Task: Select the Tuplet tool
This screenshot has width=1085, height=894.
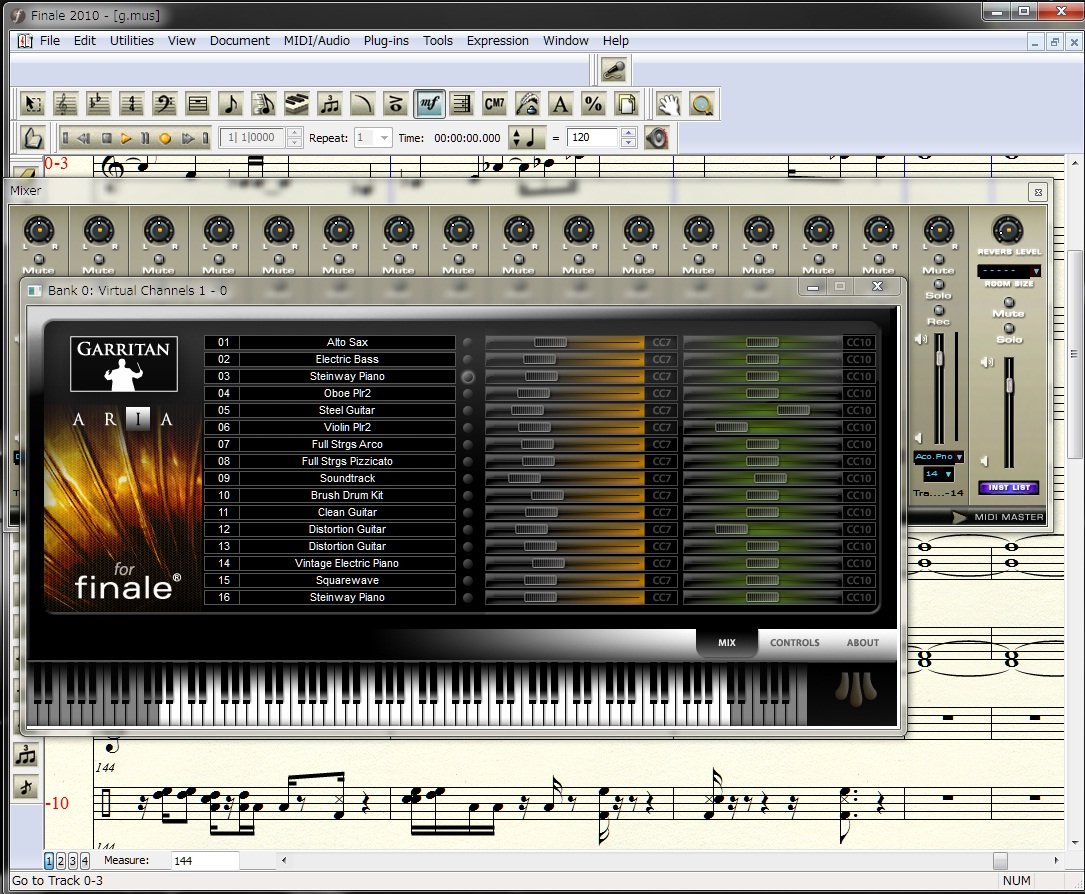Action: (329, 104)
